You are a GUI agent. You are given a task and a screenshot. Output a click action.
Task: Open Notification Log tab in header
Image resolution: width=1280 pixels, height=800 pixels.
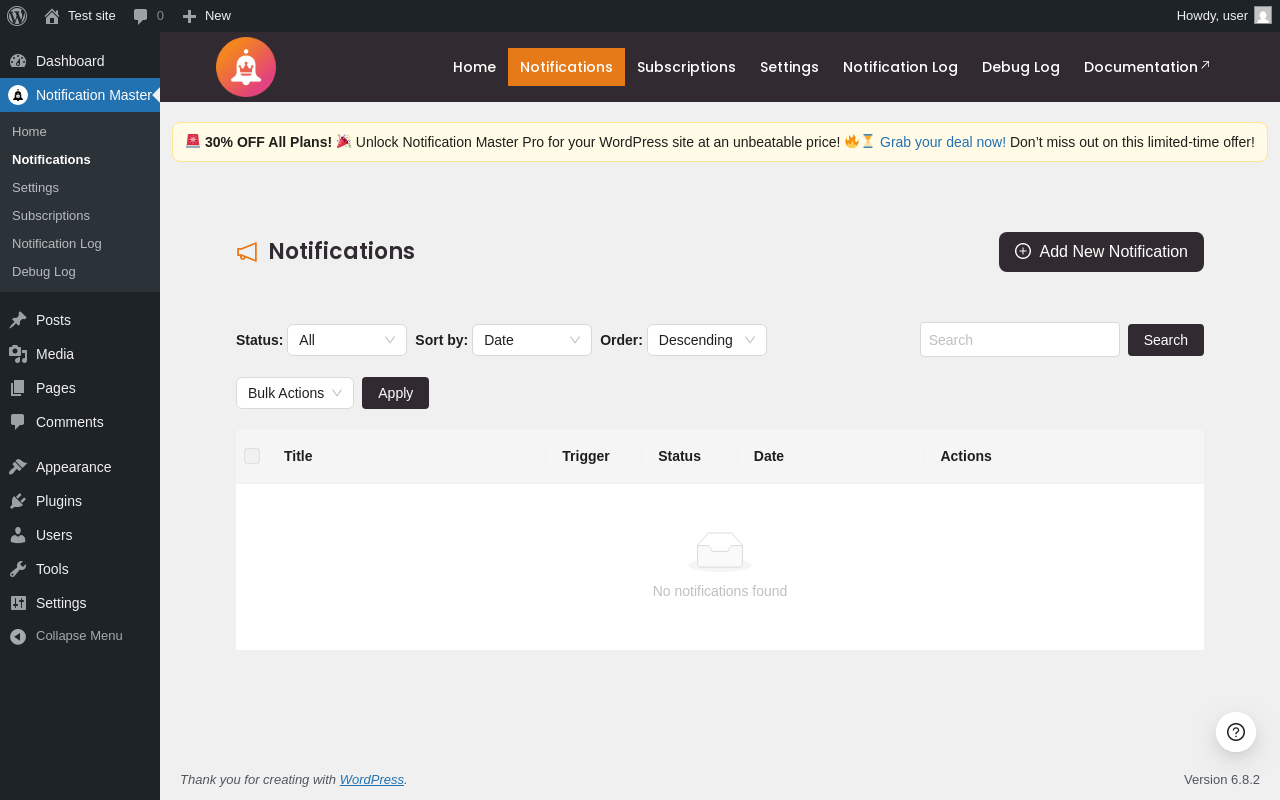pyautogui.click(x=900, y=67)
